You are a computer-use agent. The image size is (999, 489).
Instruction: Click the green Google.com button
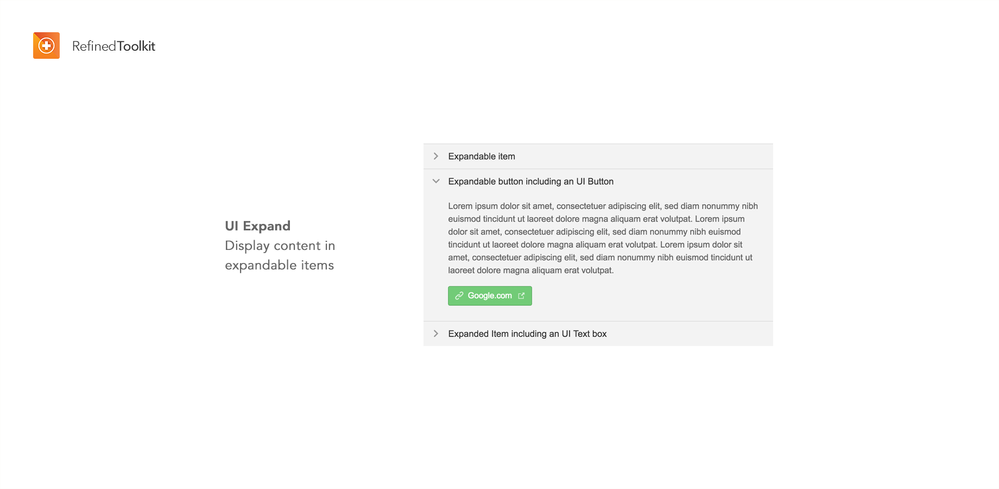point(490,296)
